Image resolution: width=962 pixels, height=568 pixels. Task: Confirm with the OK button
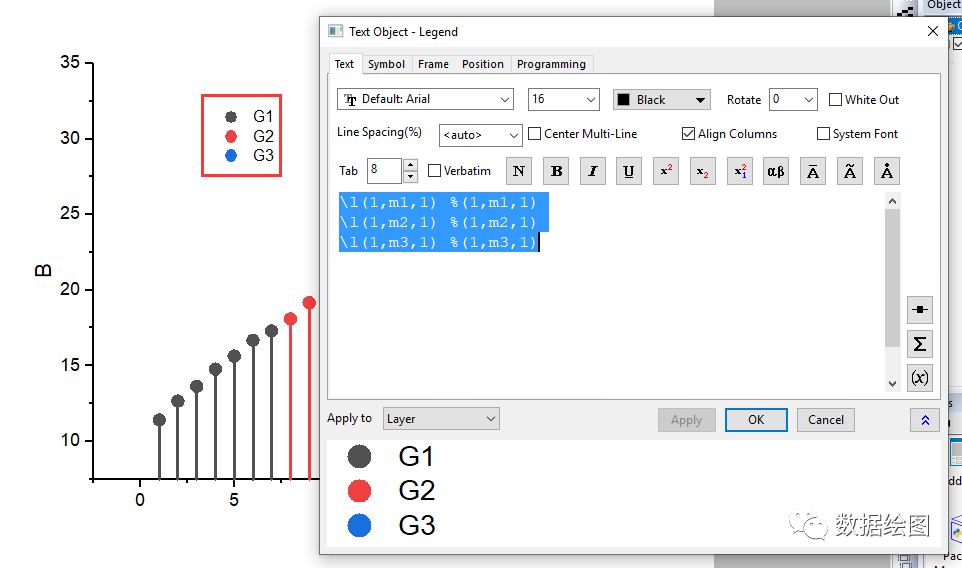tap(756, 420)
